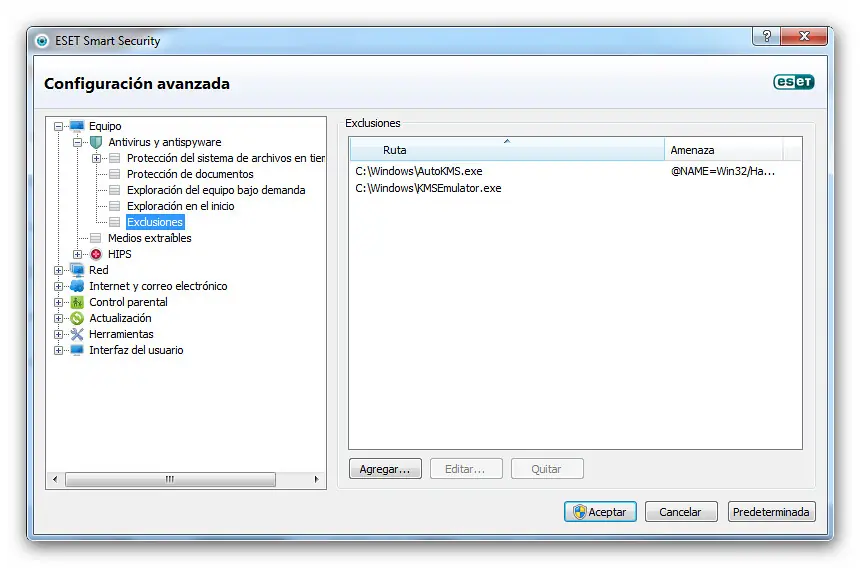Select Protección del sistema de archivos item
Screen dimensions: 861x568
tap(226, 158)
